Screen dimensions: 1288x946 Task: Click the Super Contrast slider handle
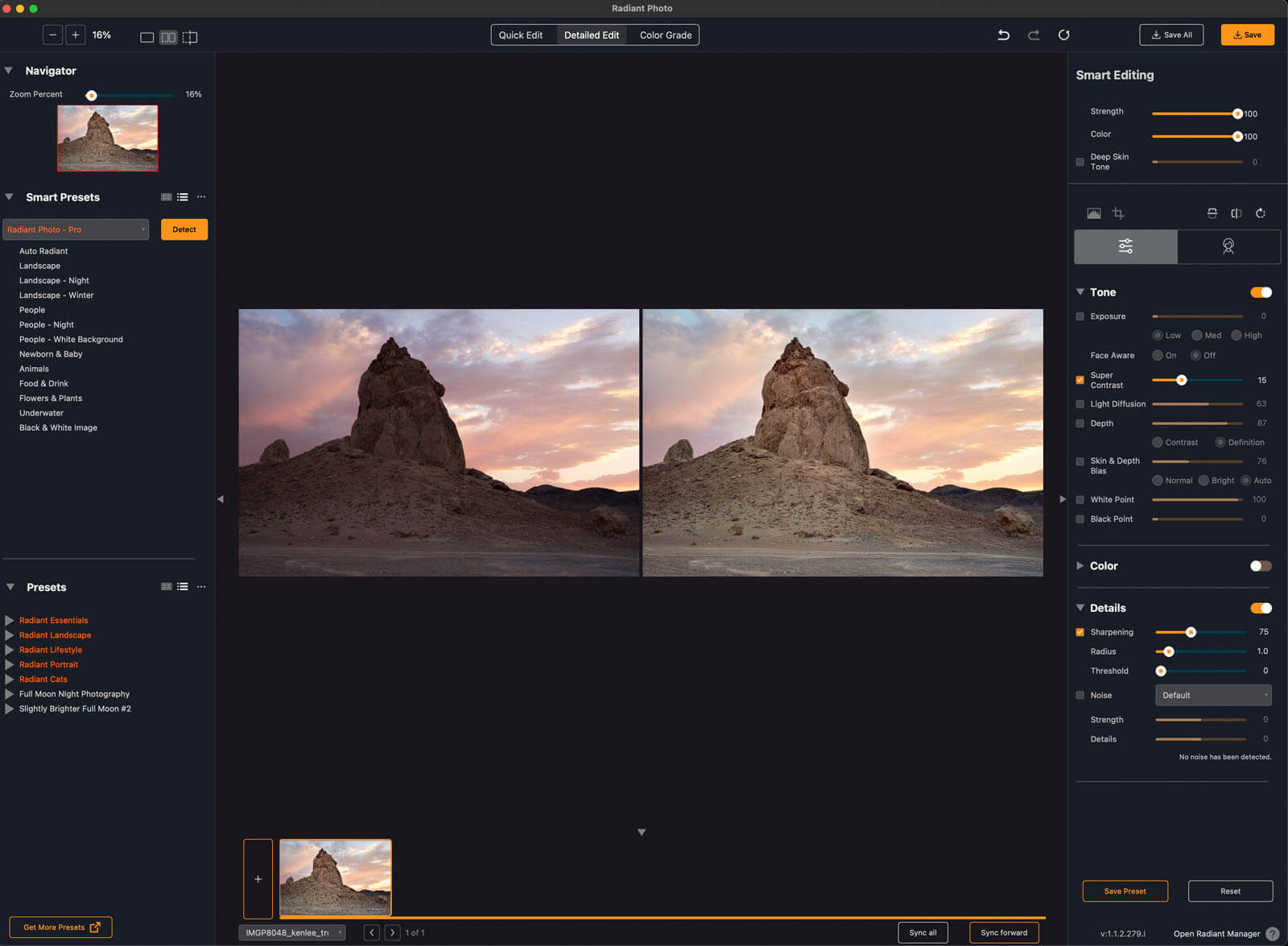tap(1181, 380)
